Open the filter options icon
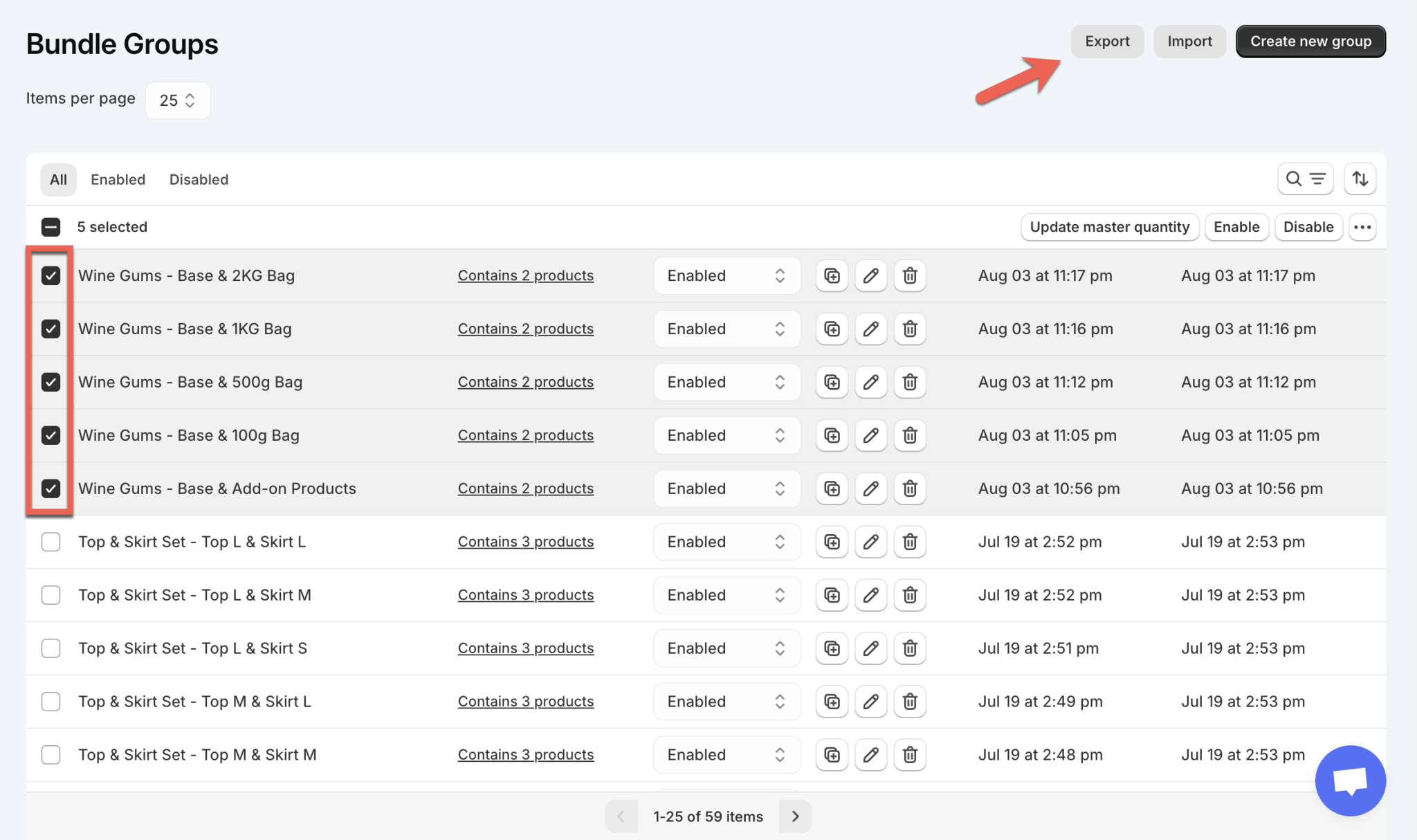The image size is (1417, 840). 1317,179
